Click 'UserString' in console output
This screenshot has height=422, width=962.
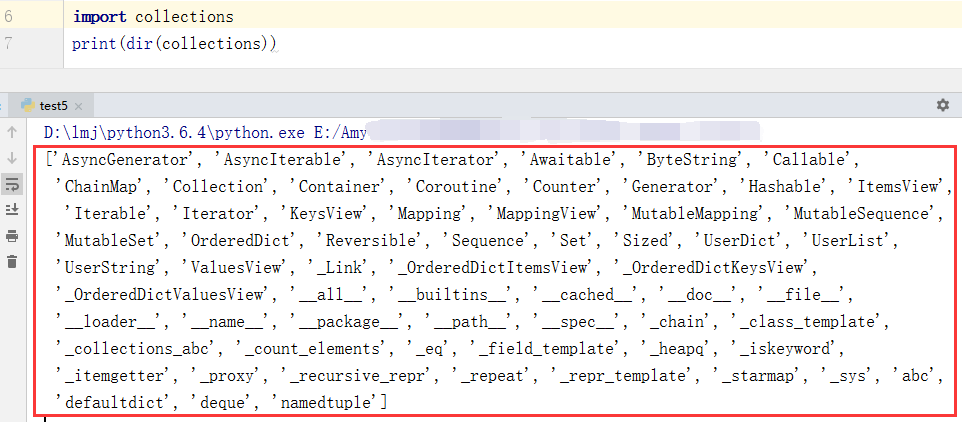[110, 267]
